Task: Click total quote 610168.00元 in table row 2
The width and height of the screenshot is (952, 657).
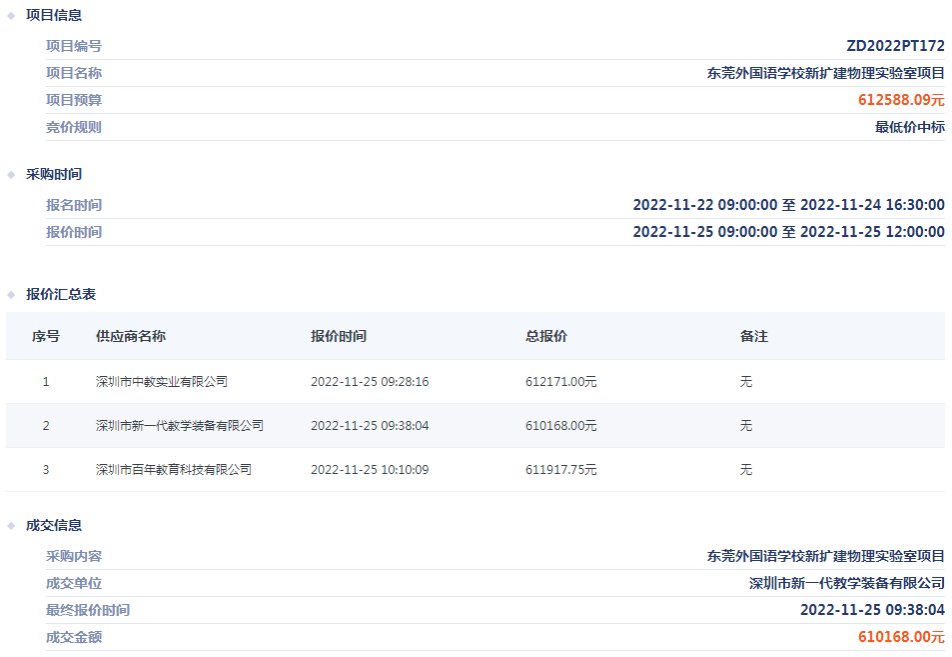Action: click(x=561, y=426)
